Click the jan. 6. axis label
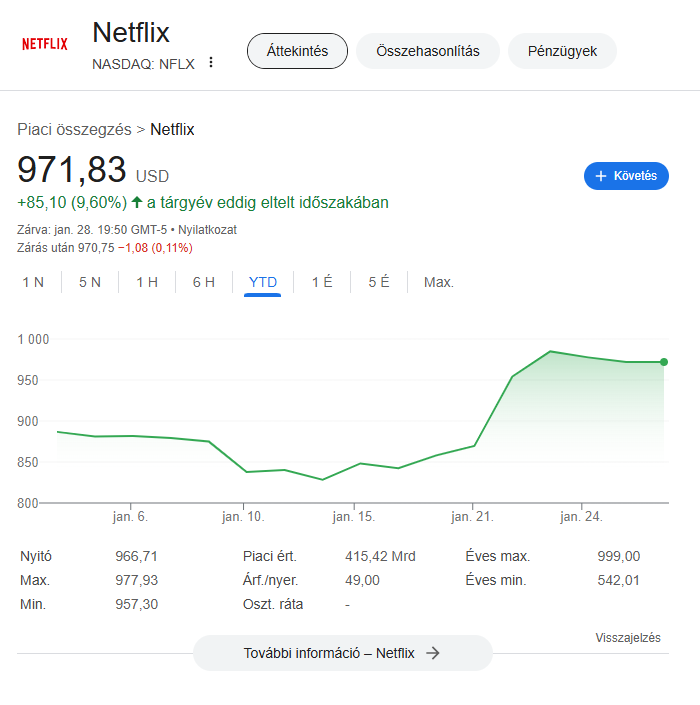The image size is (700, 705). coord(130,517)
